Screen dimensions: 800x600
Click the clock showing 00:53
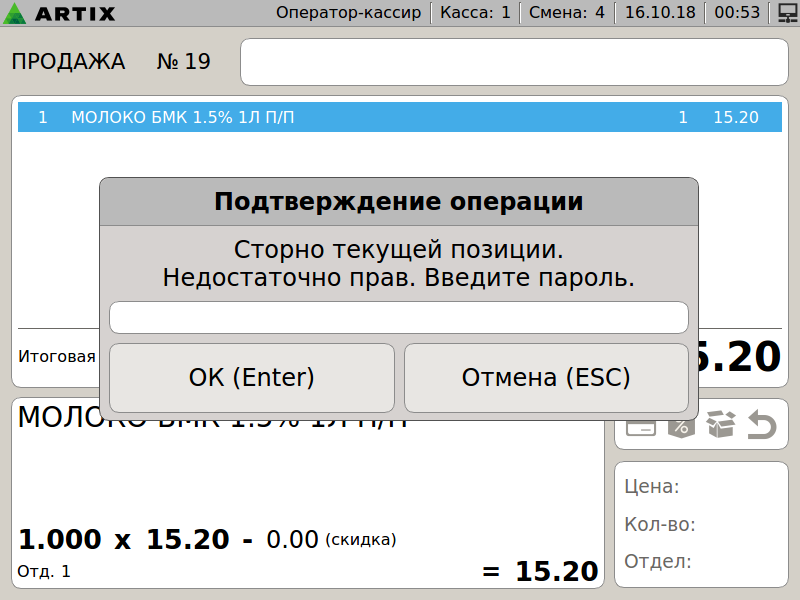tap(736, 13)
